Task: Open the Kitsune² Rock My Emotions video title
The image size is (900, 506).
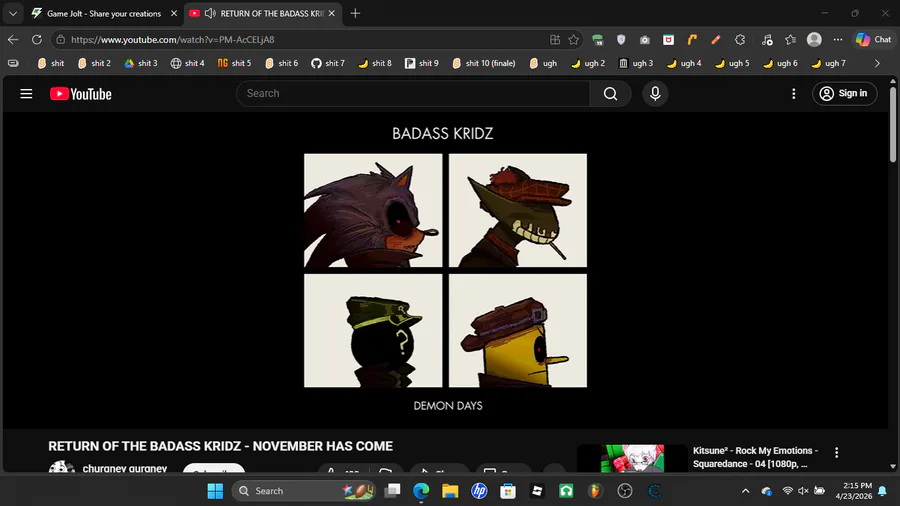Action: (x=755, y=457)
